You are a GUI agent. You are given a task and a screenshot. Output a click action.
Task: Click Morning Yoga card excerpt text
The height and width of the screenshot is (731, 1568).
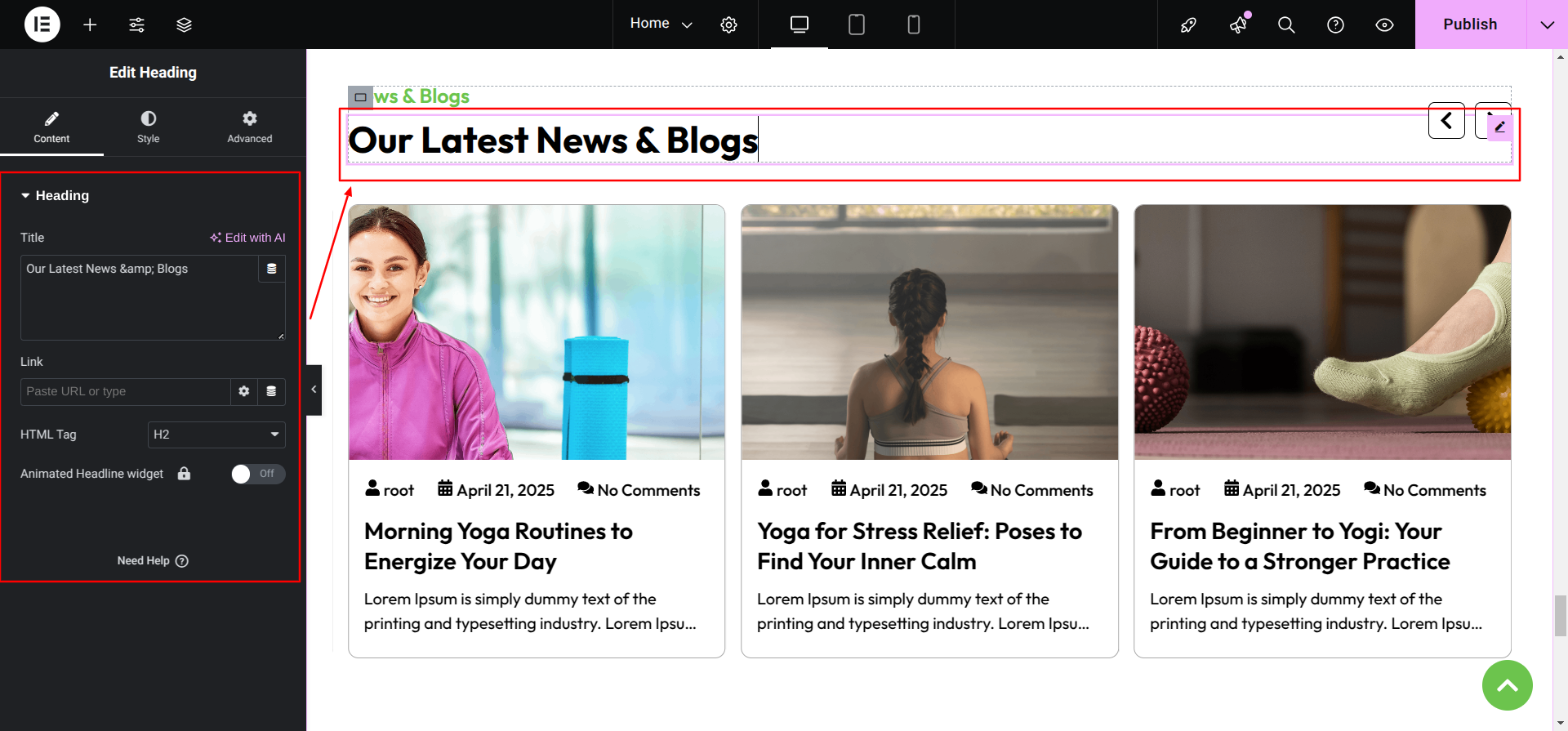point(530,611)
